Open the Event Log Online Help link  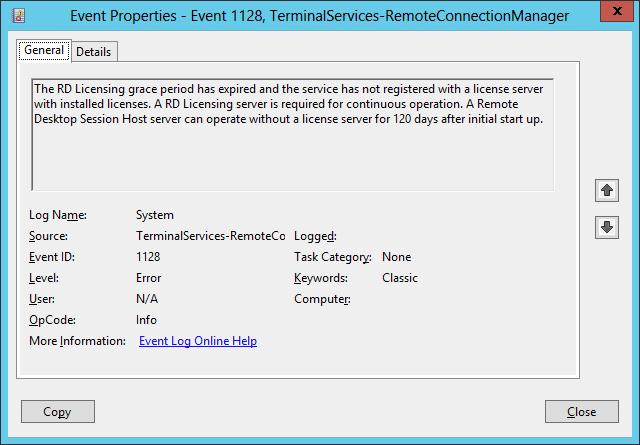point(198,341)
